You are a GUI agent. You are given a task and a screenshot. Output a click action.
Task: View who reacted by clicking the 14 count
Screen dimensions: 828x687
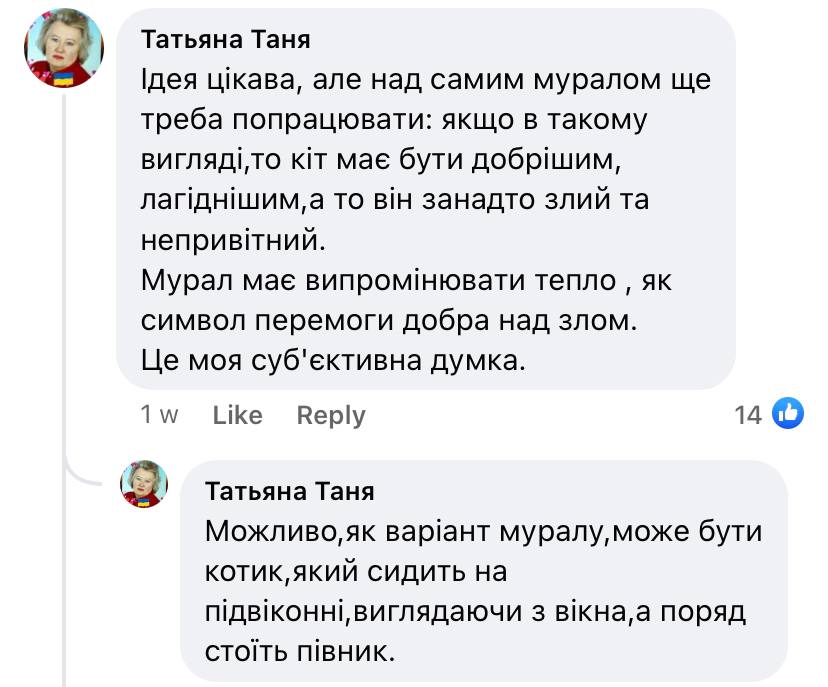tap(750, 413)
